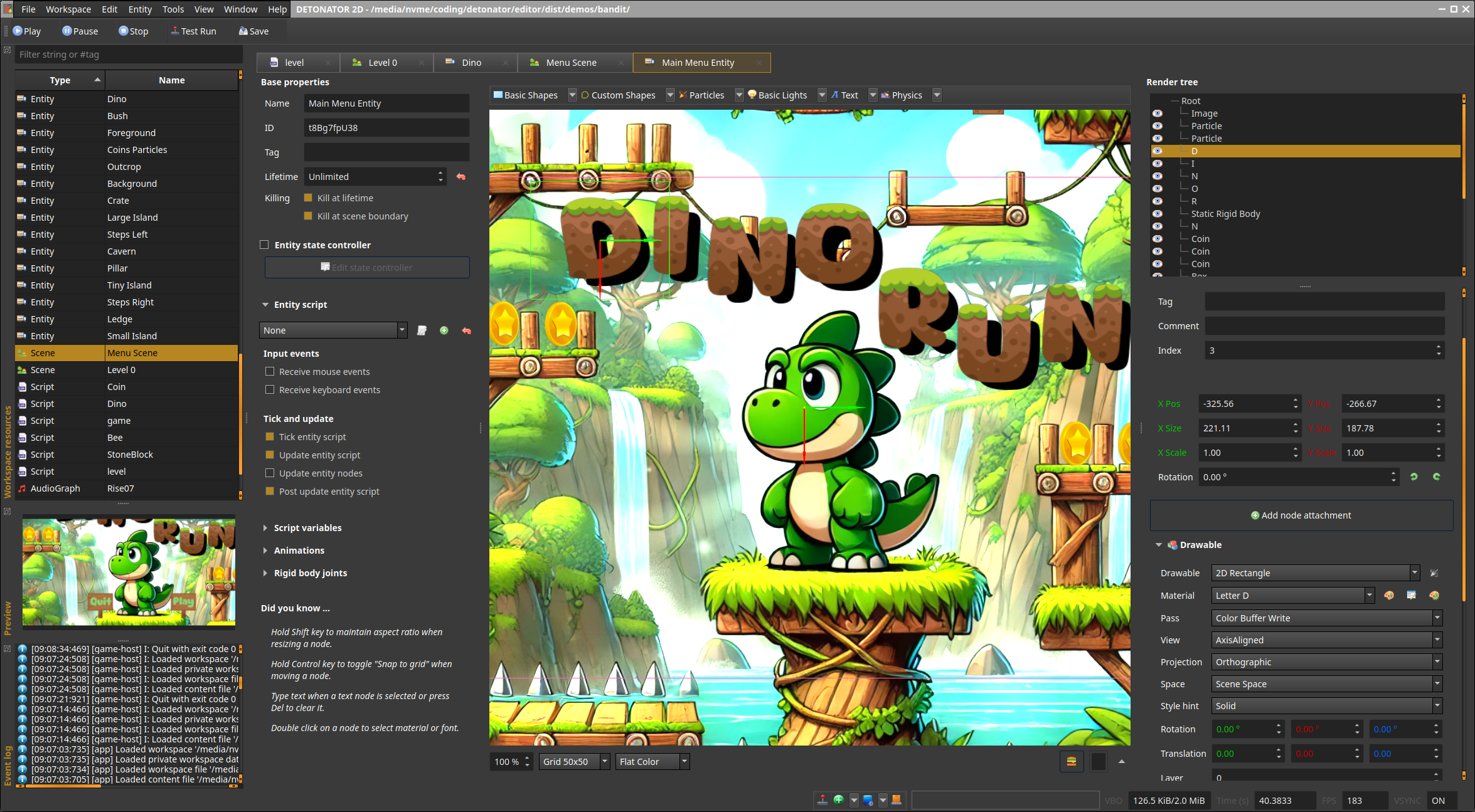
Task: Enable the Entity state controller checkbox
Action: point(265,245)
